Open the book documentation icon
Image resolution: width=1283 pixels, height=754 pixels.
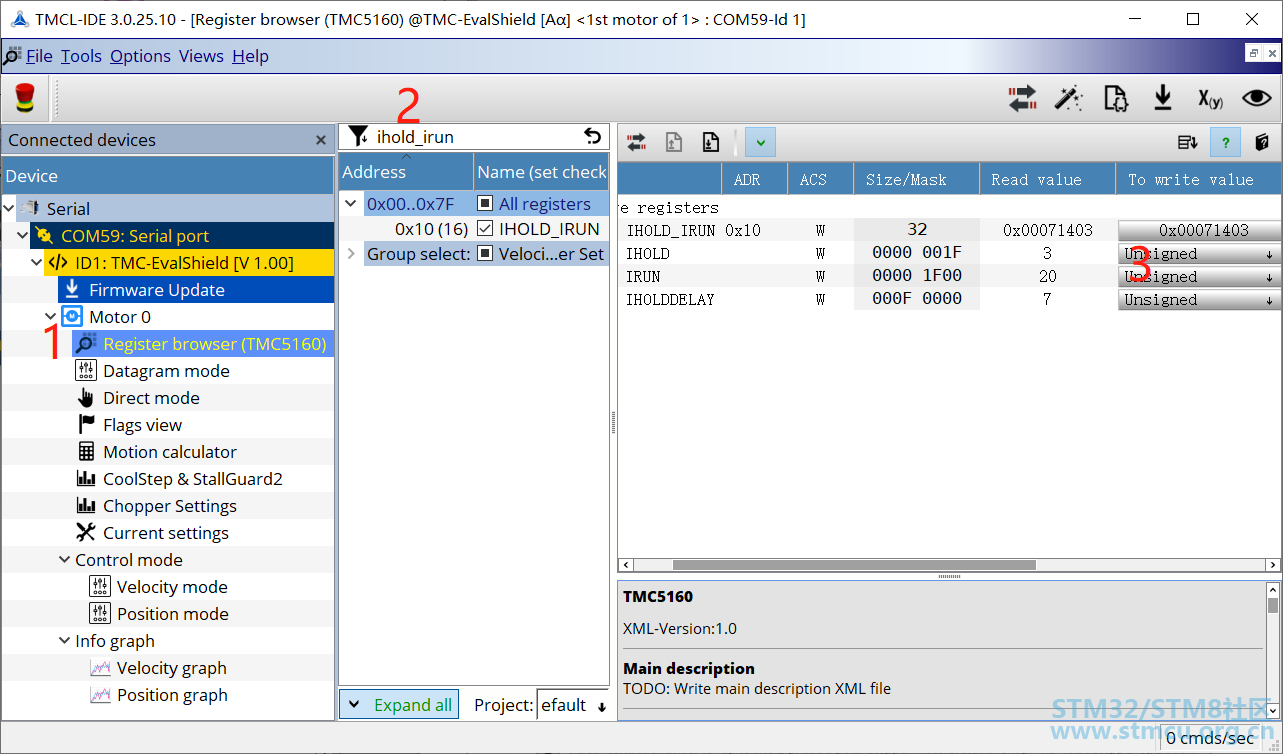(x=1262, y=143)
